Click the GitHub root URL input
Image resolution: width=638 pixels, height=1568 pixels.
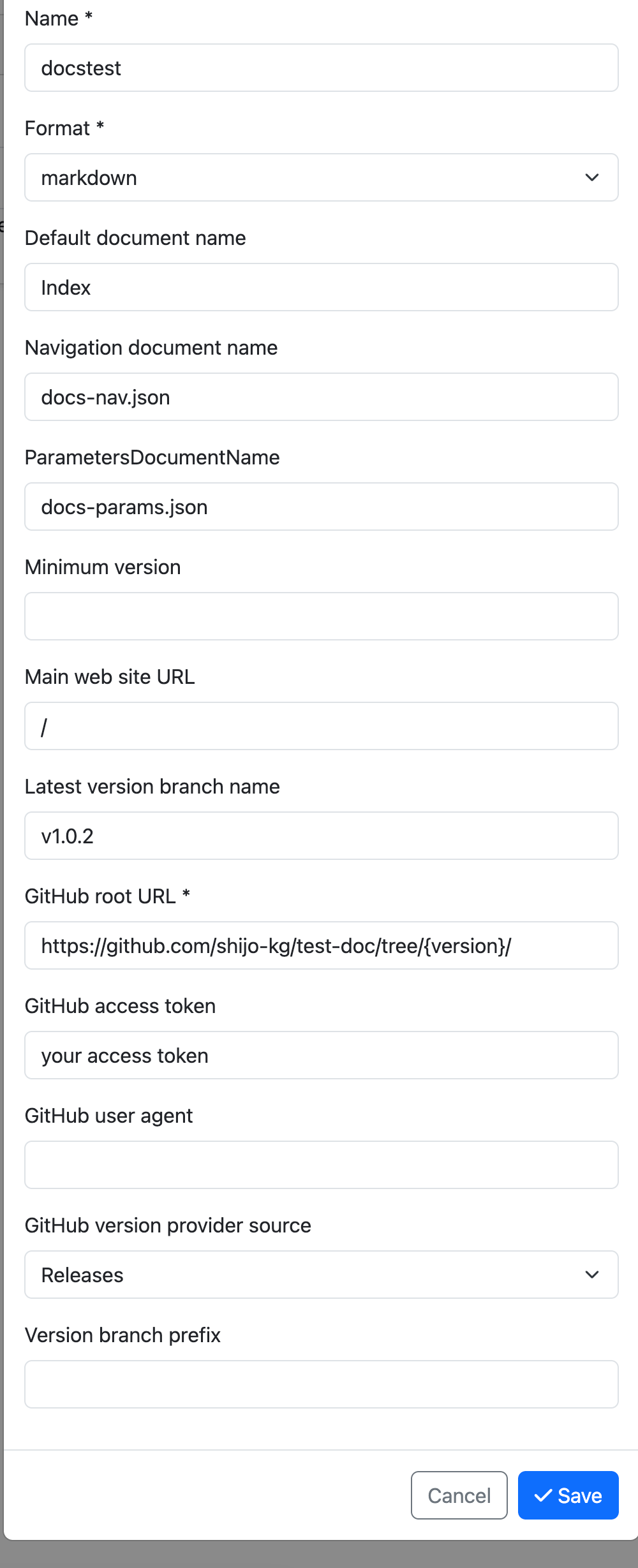[x=321, y=945]
